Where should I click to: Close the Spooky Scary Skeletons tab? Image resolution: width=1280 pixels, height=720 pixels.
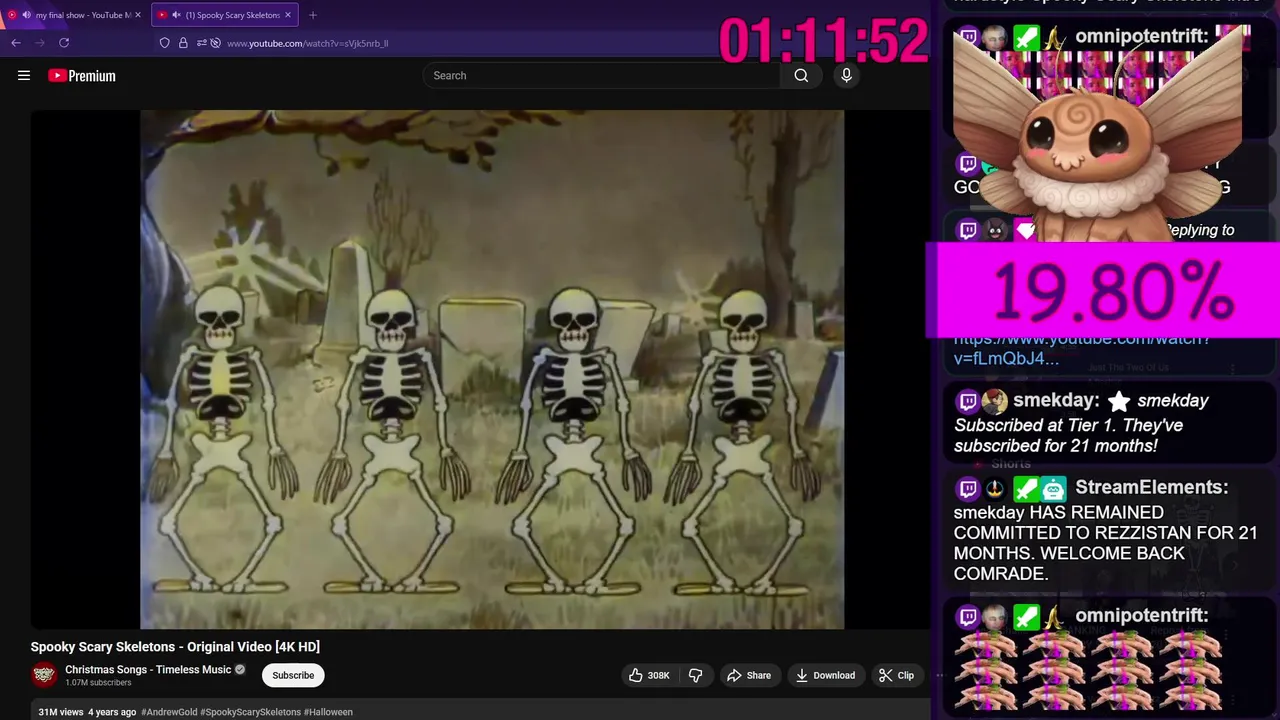(288, 15)
